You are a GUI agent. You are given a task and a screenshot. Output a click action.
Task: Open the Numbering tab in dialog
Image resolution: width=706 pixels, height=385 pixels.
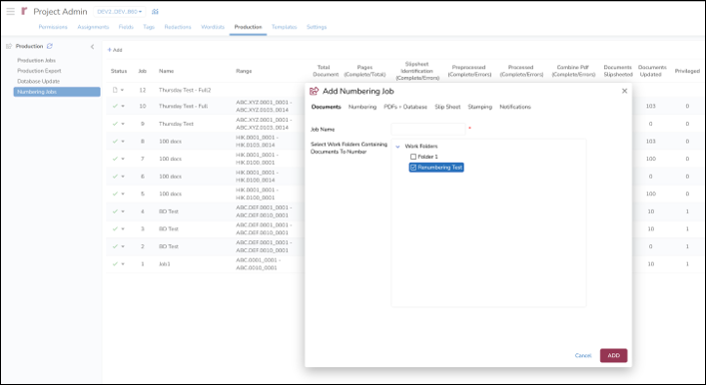tap(362, 107)
